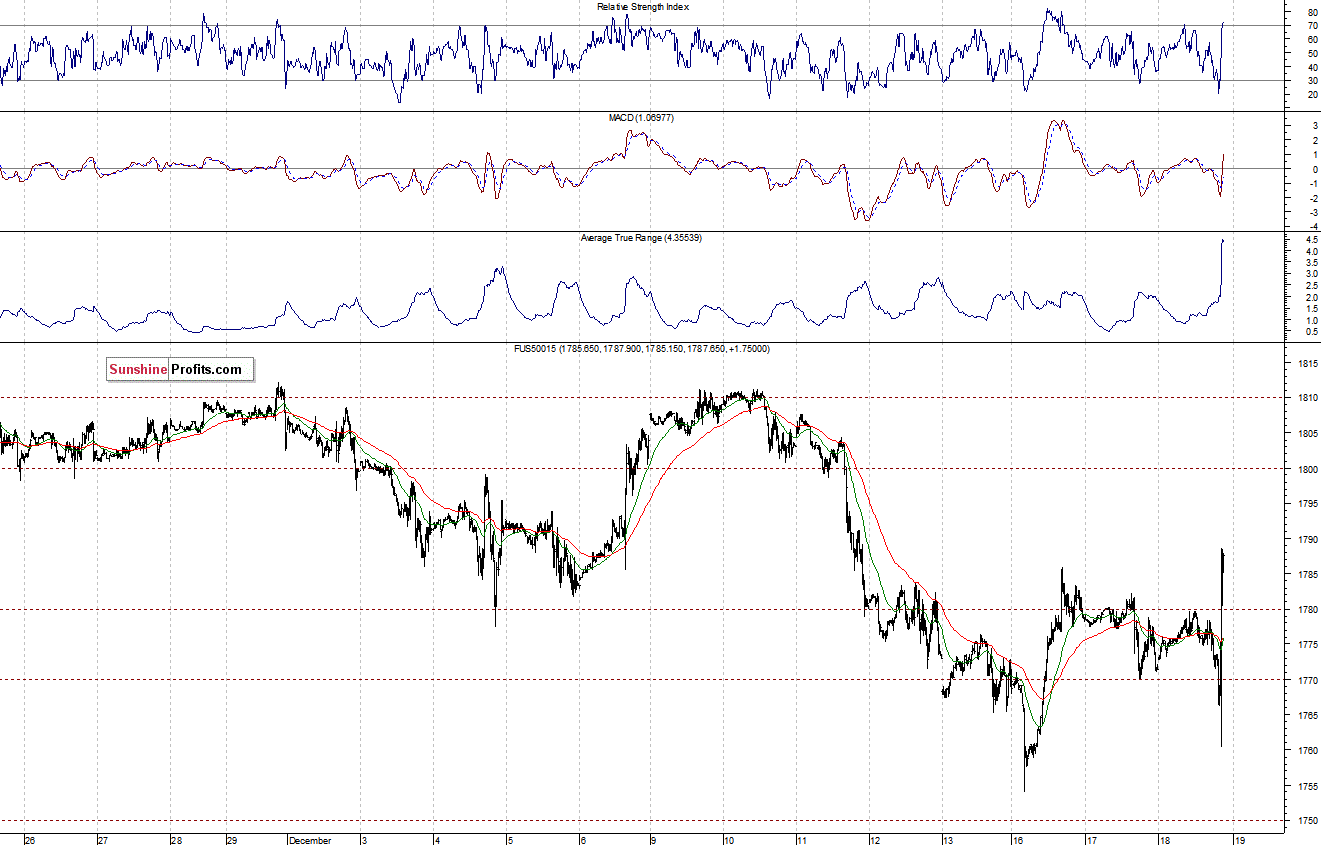Click the FUS50015 price chart title
The height and width of the screenshot is (845, 1321).
[x=641, y=348]
